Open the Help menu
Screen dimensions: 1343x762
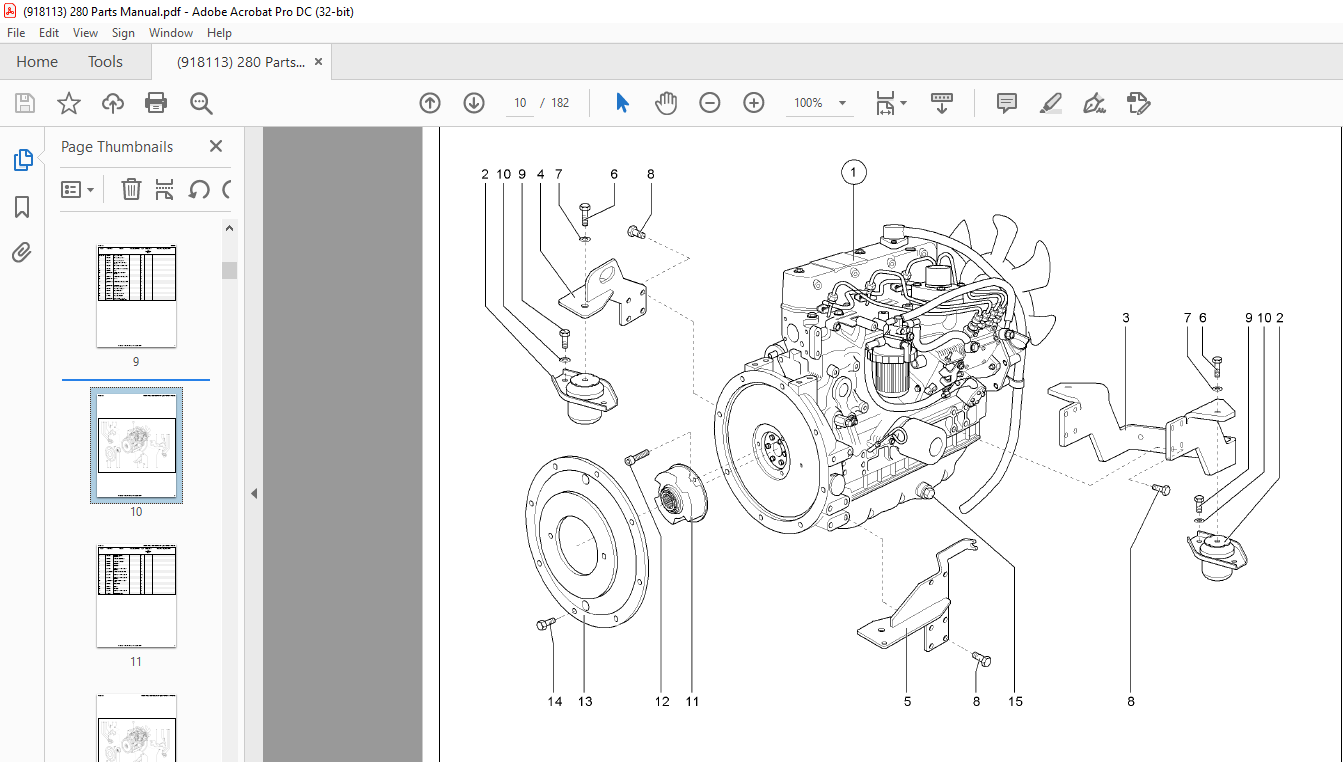219,33
